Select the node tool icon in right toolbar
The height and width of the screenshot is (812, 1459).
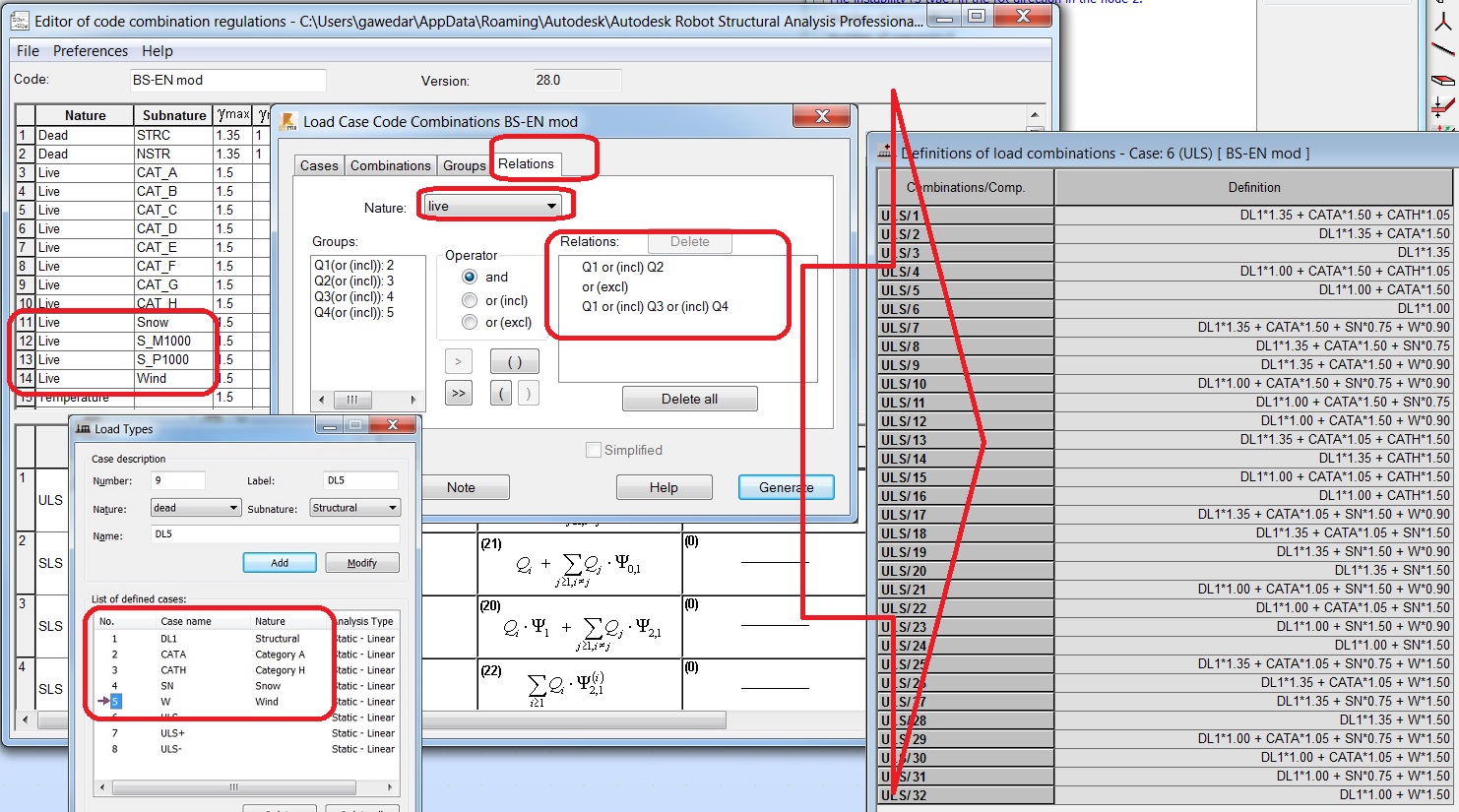(1442, 22)
